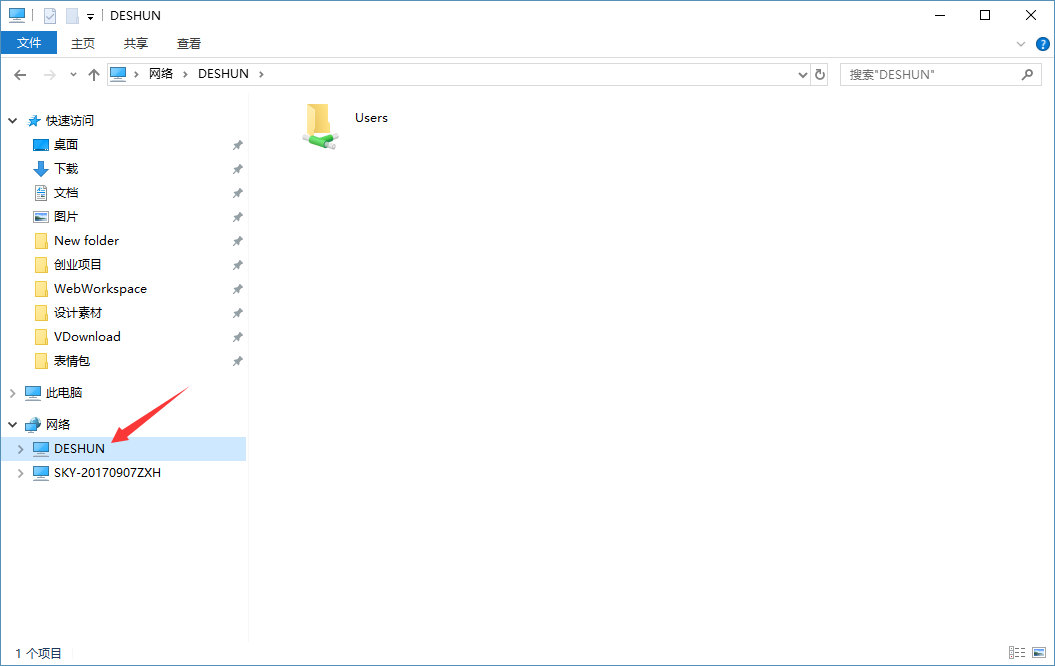Click pin icon next to 文档

point(238,194)
